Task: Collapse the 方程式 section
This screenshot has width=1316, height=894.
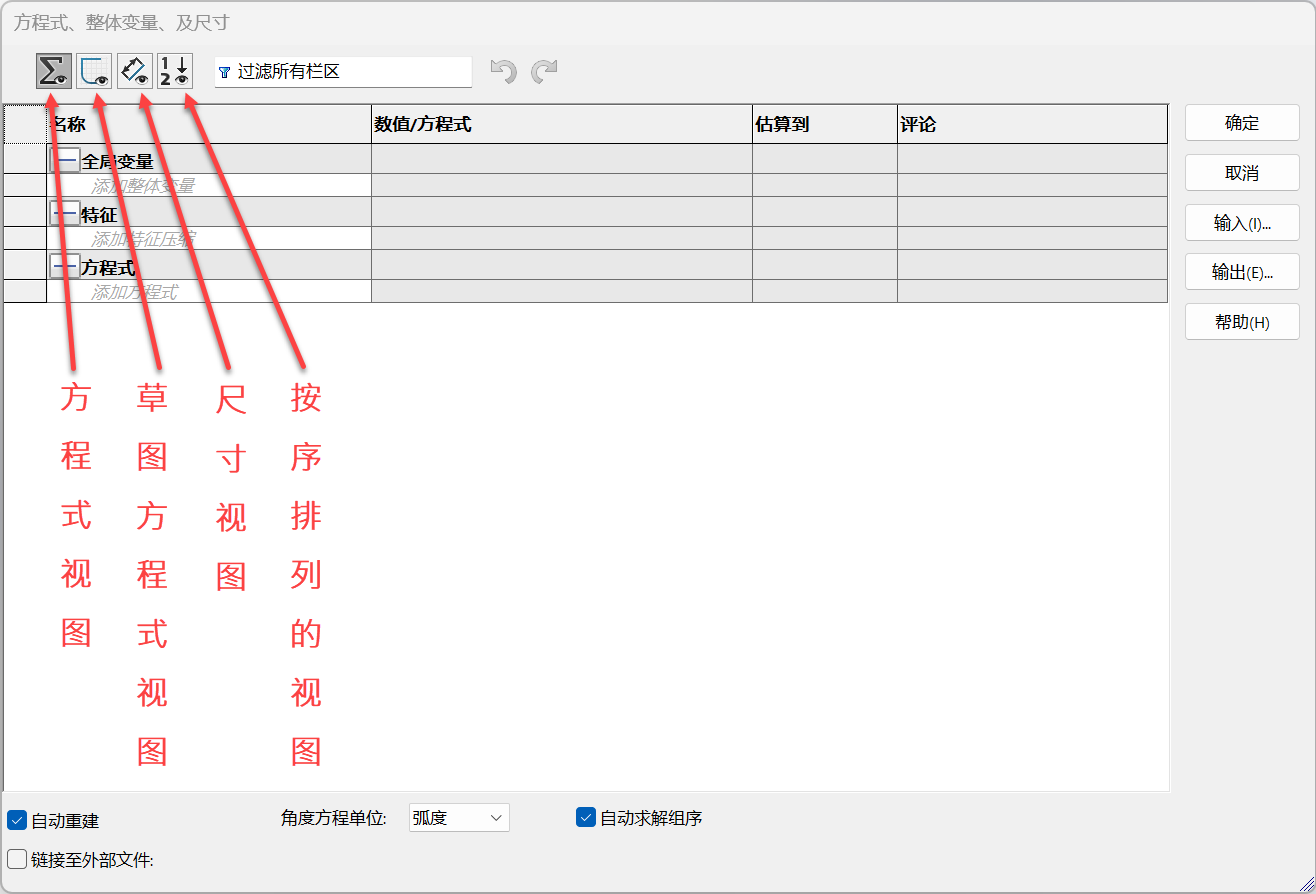Action: (x=65, y=267)
